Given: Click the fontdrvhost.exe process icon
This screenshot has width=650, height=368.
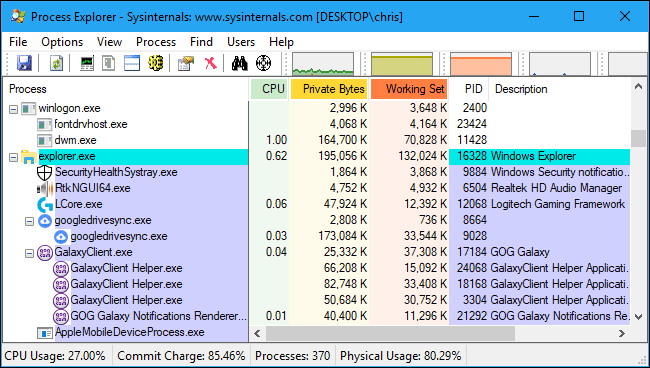Looking at the screenshot, I should 44,124.
